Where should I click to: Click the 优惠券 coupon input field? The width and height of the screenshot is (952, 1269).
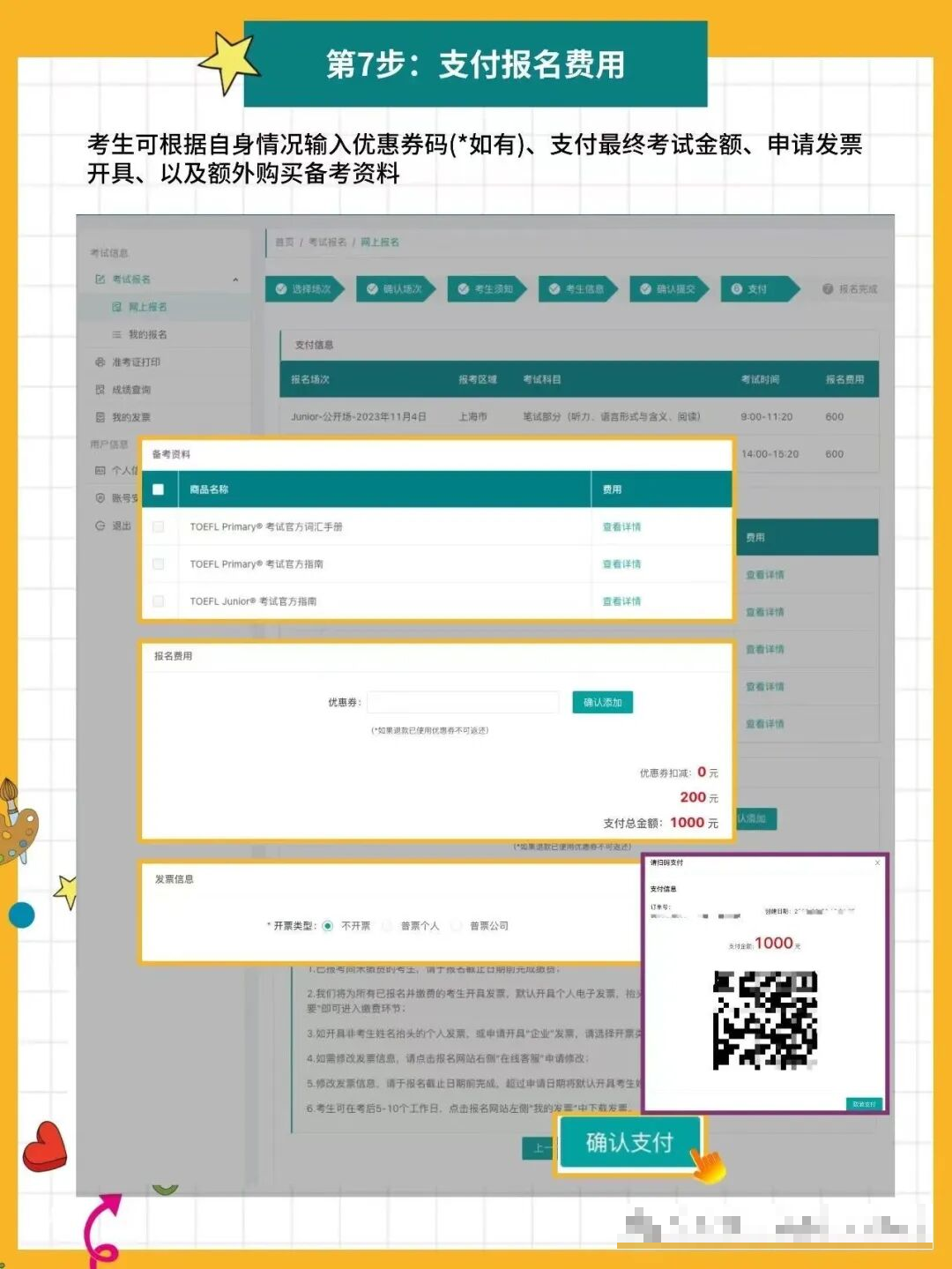[463, 701]
